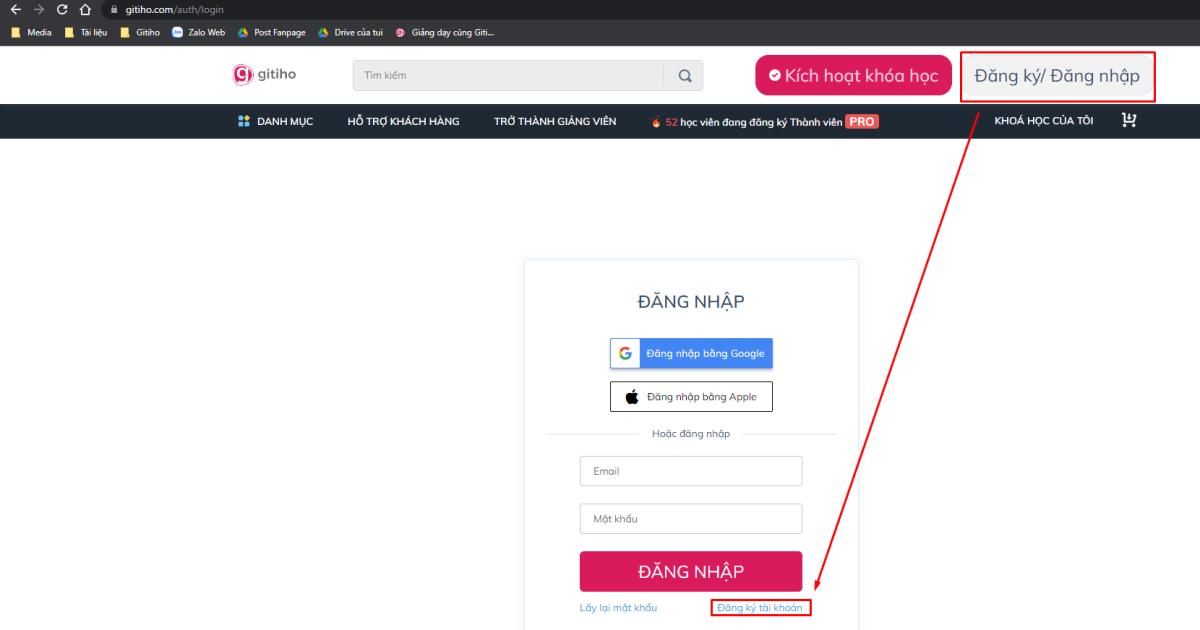The image size is (1200, 630).
Task: Click Đăng ký tài khoản link
Action: tap(760, 607)
